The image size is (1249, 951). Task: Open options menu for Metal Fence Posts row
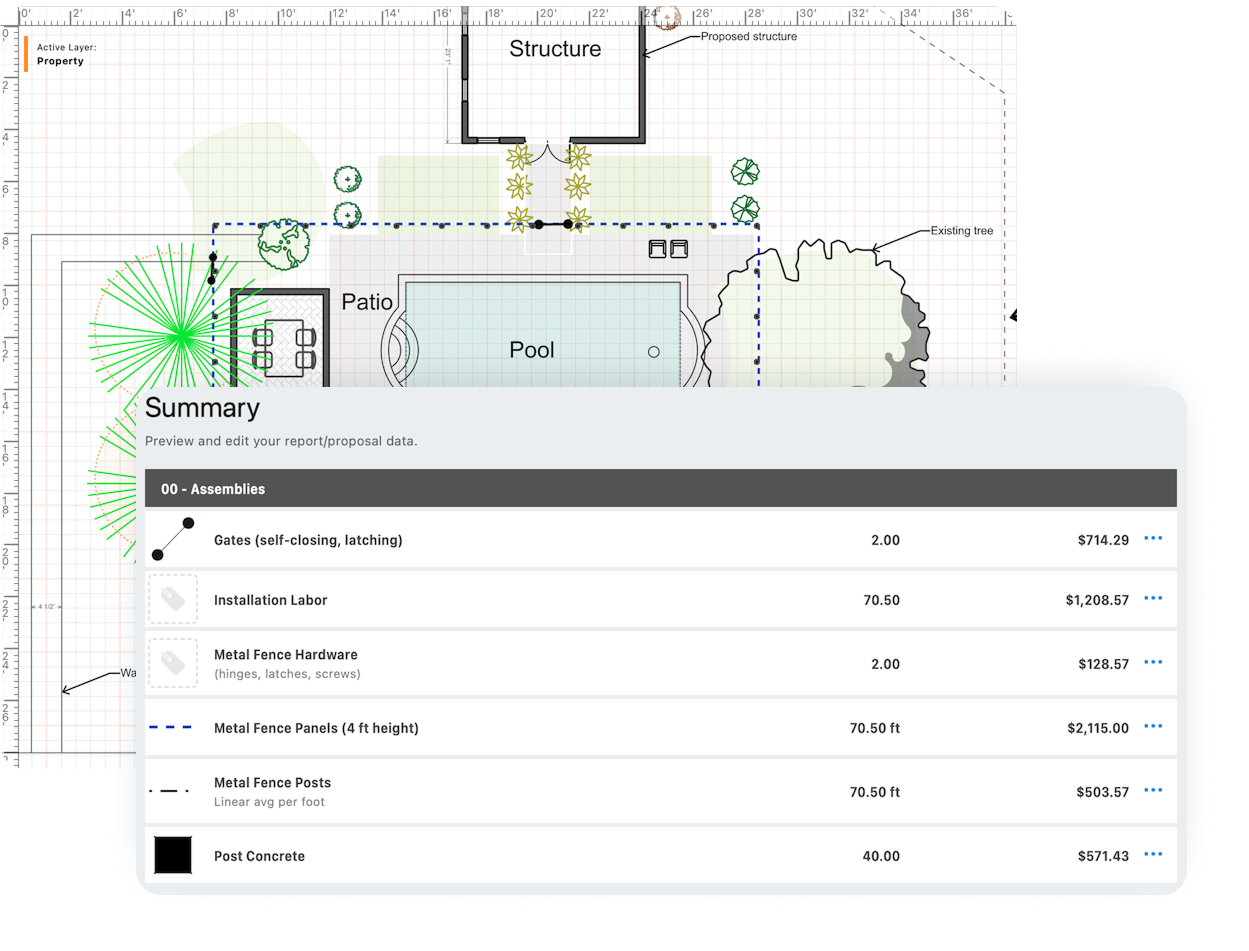pyautogui.click(x=1153, y=791)
